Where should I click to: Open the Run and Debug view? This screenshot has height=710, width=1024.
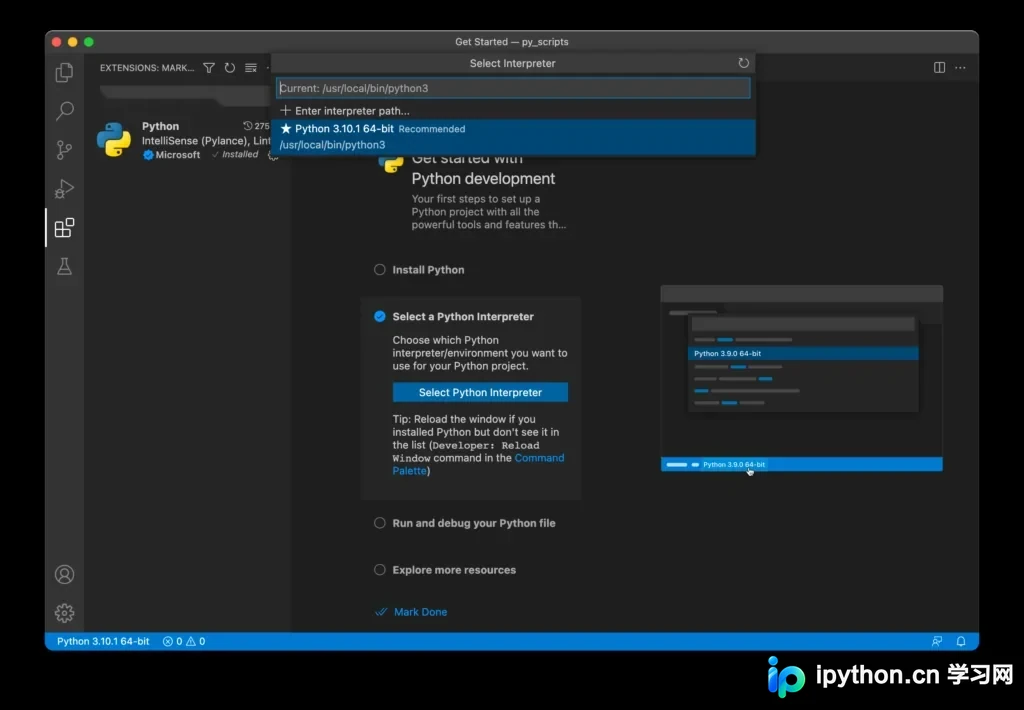click(x=64, y=189)
